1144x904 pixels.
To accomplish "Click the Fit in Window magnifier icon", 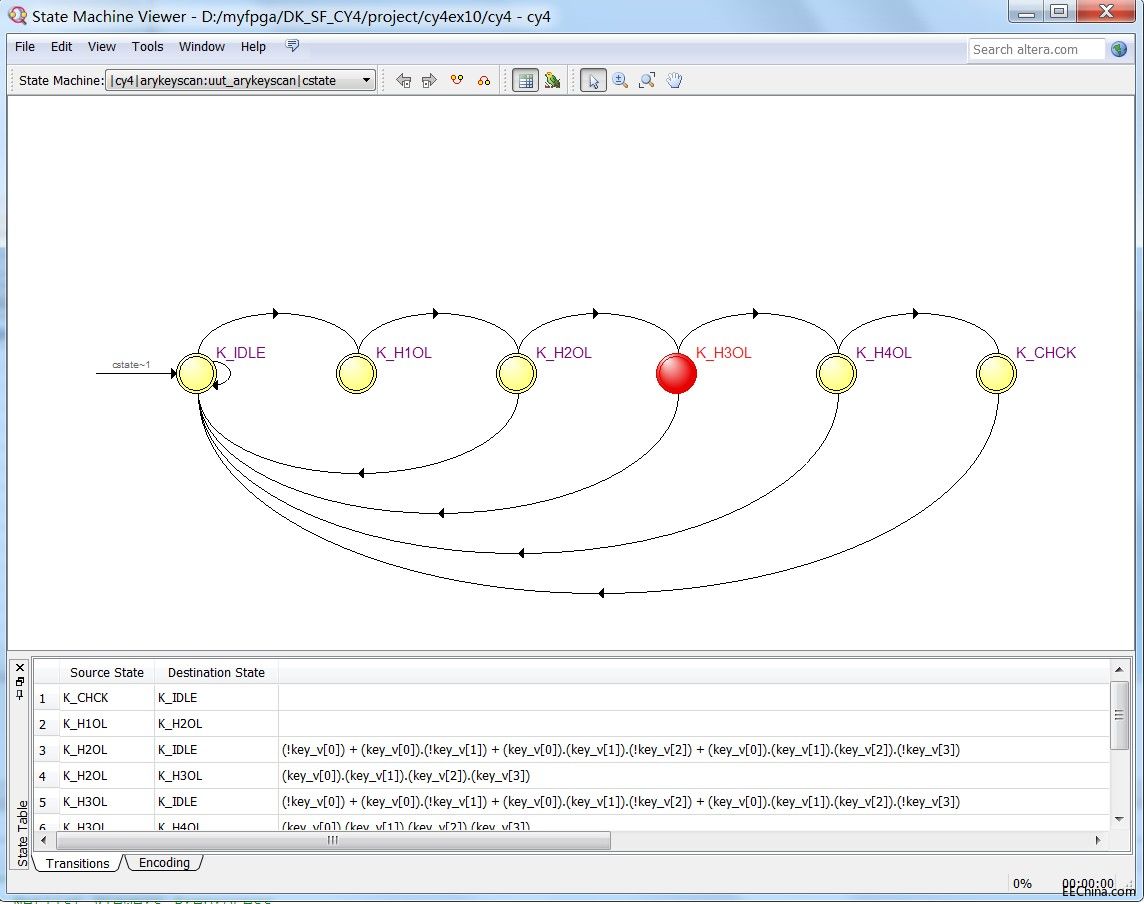I will [647, 80].
